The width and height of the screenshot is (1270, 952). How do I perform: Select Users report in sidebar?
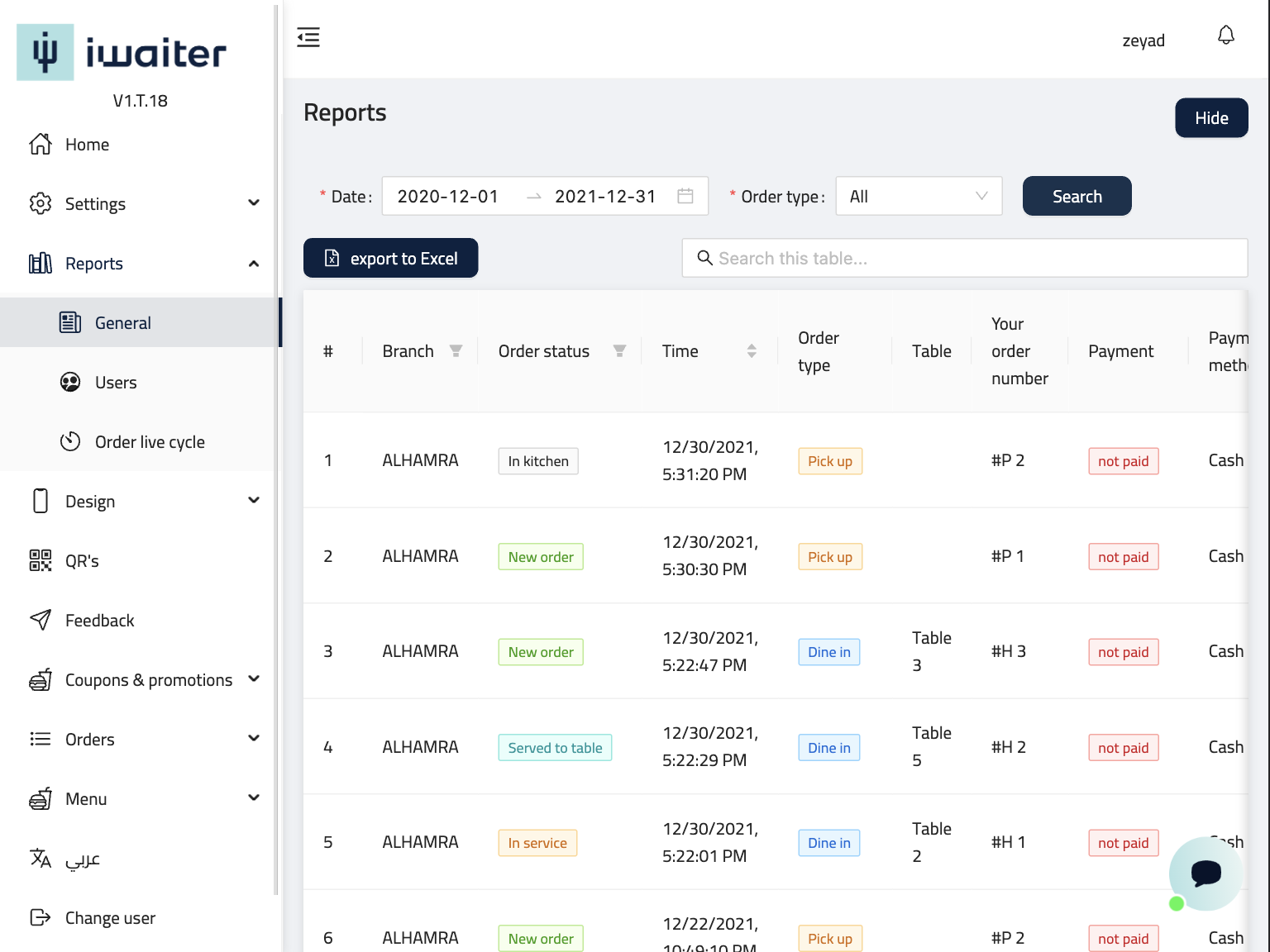(x=116, y=383)
